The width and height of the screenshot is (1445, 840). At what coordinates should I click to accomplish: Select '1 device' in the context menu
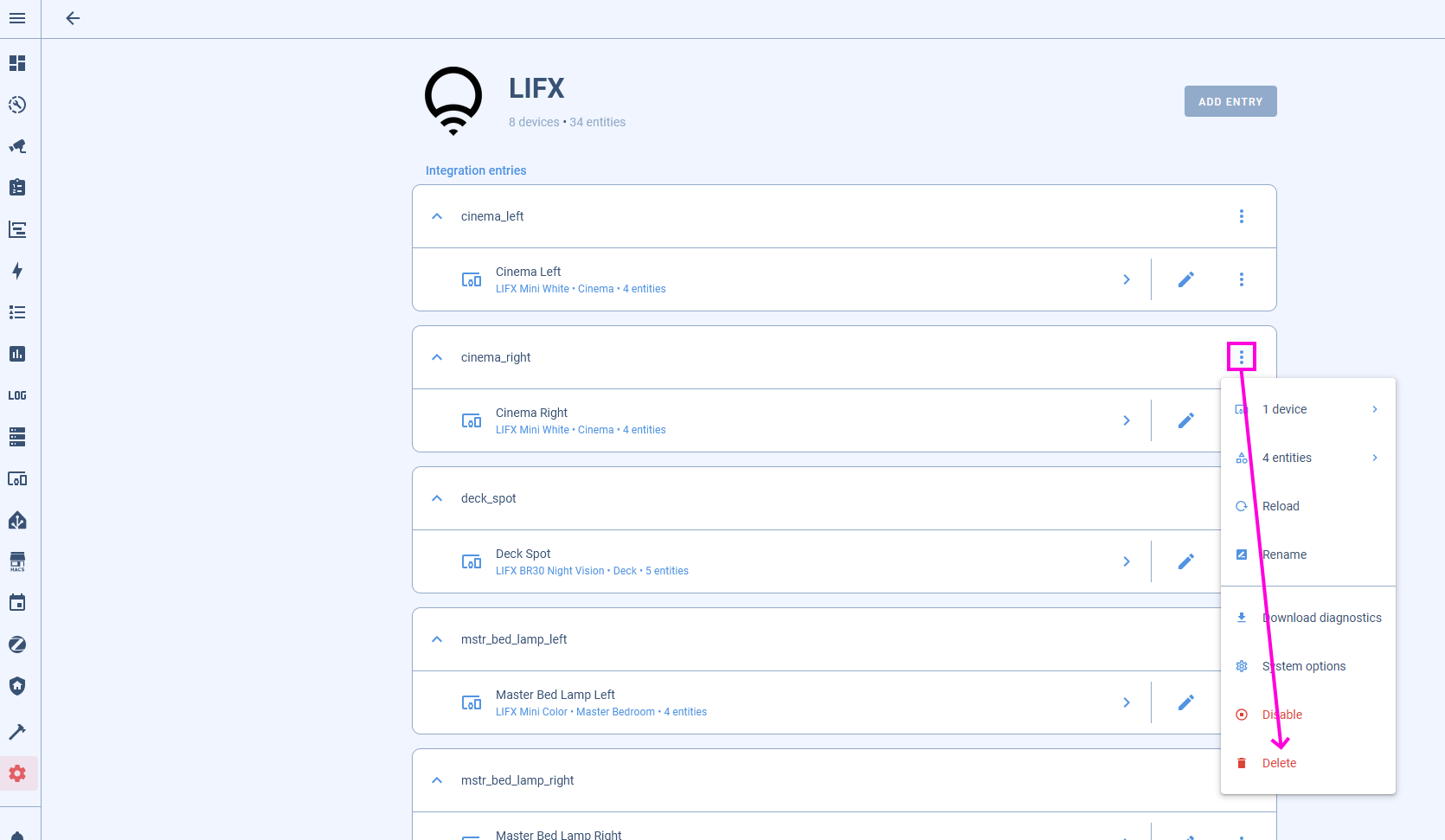1308,409
